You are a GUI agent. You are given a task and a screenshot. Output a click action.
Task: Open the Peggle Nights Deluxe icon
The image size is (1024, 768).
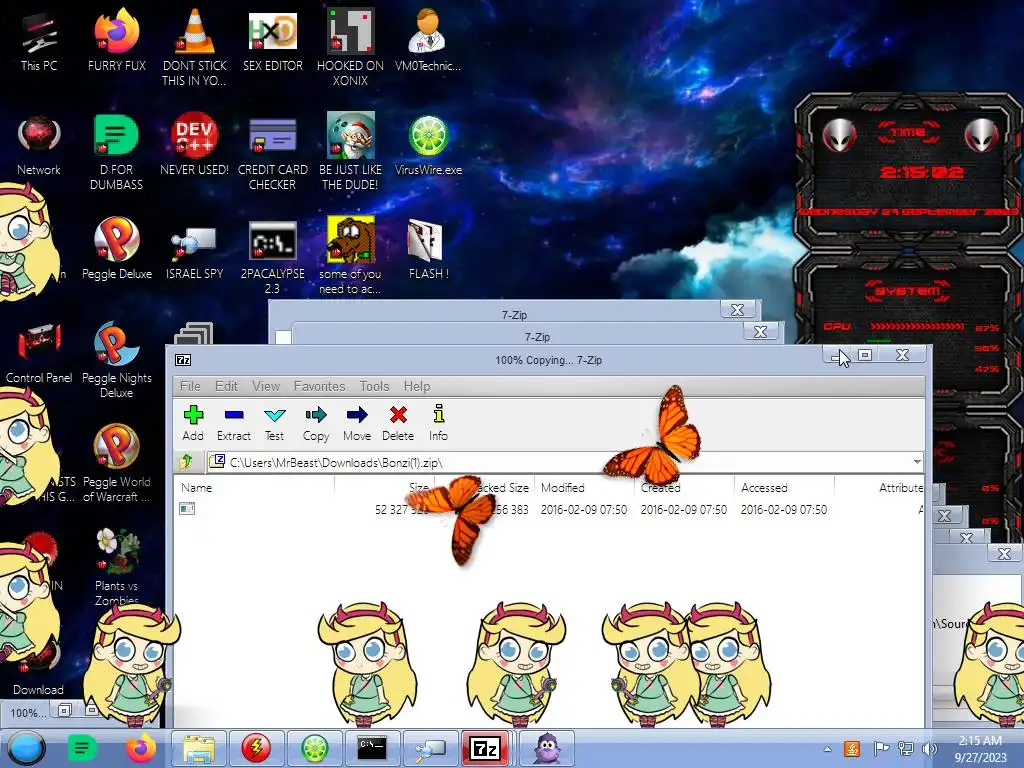point(116,360)
